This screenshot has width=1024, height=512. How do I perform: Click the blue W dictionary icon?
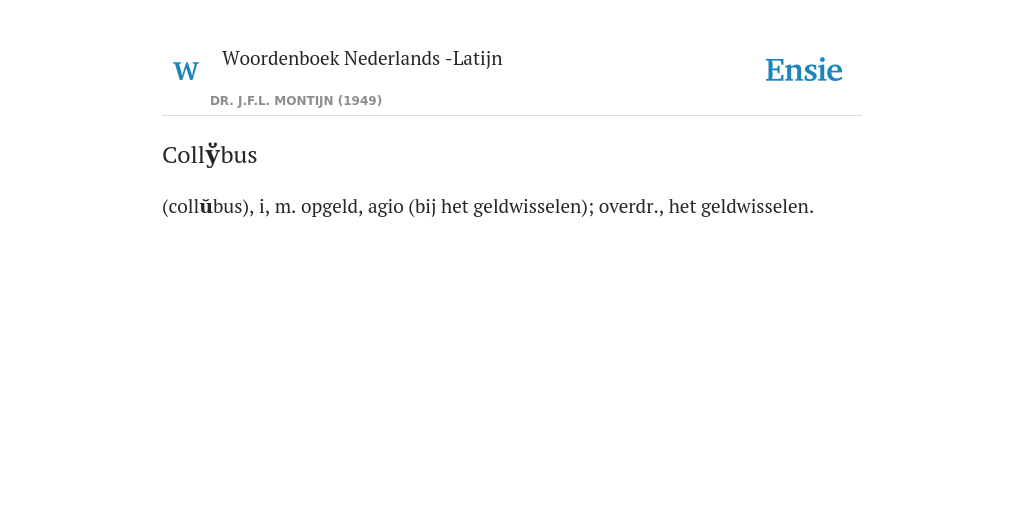(x=185, y=71)
